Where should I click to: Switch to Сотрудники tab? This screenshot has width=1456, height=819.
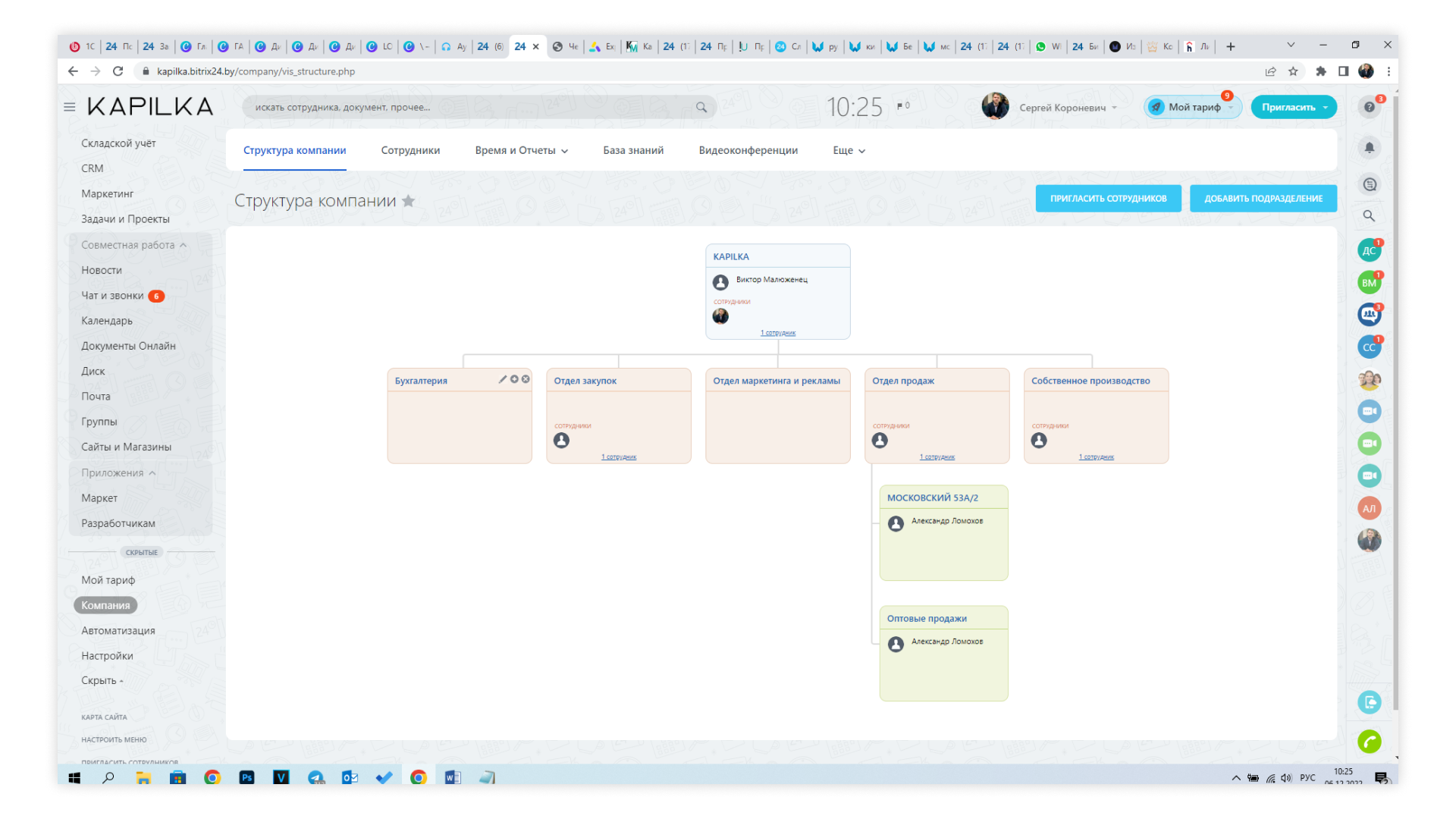pos(410,150)
